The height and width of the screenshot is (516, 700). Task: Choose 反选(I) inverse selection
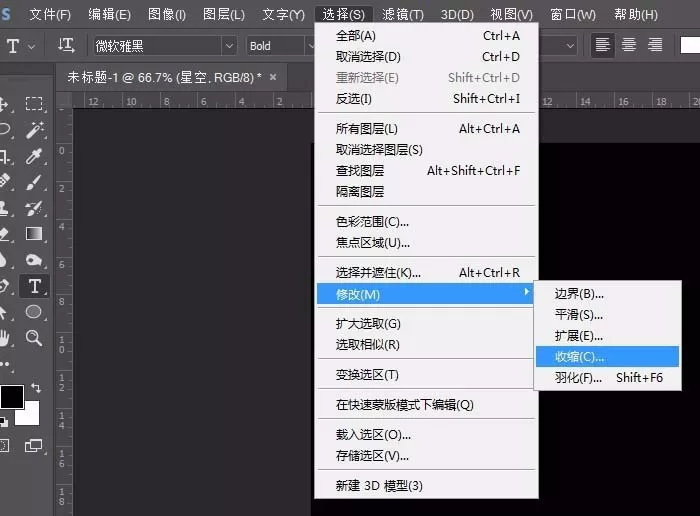pyautogui.click(x=426, y=99)
